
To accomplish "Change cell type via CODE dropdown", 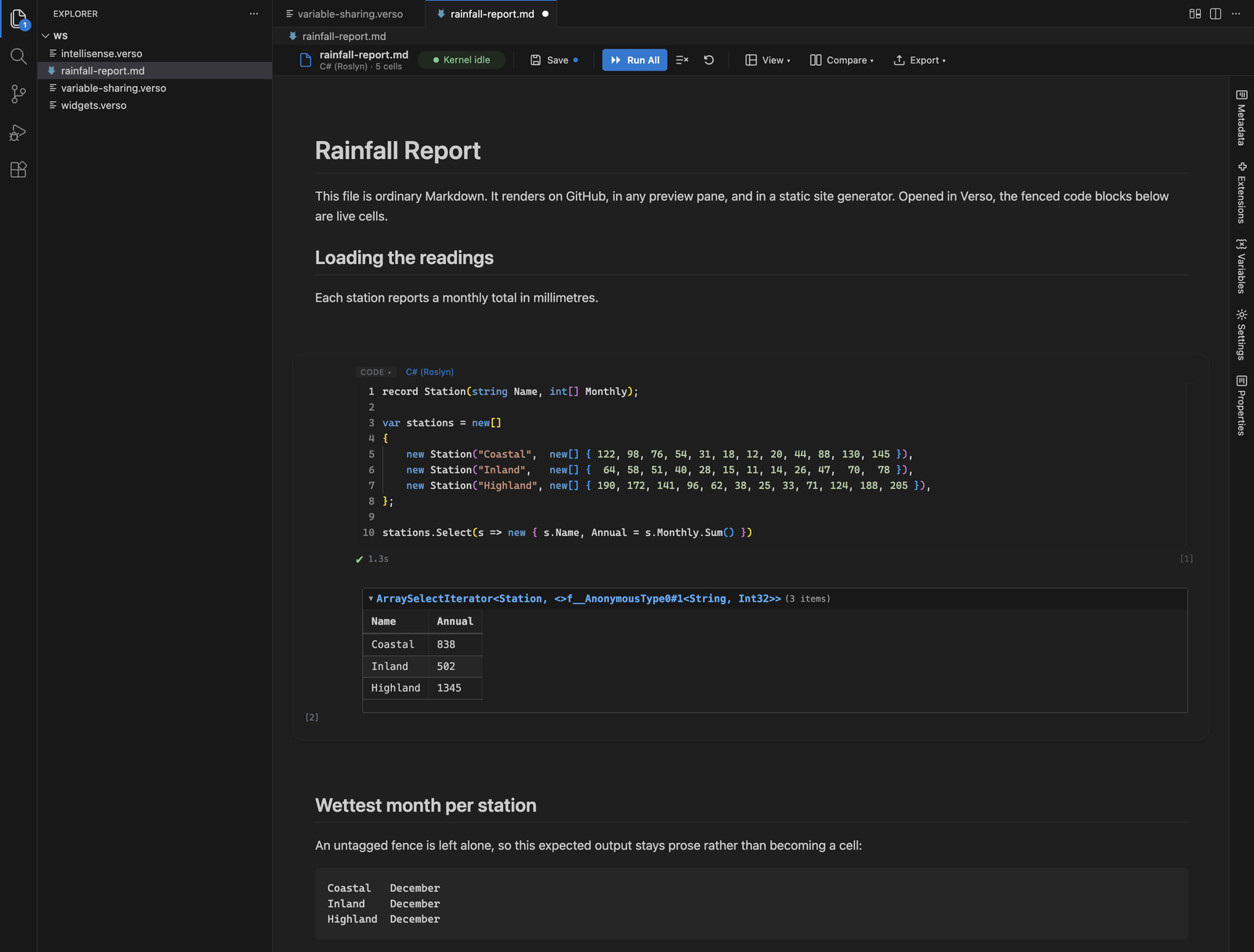I will (x=375, y=372).
